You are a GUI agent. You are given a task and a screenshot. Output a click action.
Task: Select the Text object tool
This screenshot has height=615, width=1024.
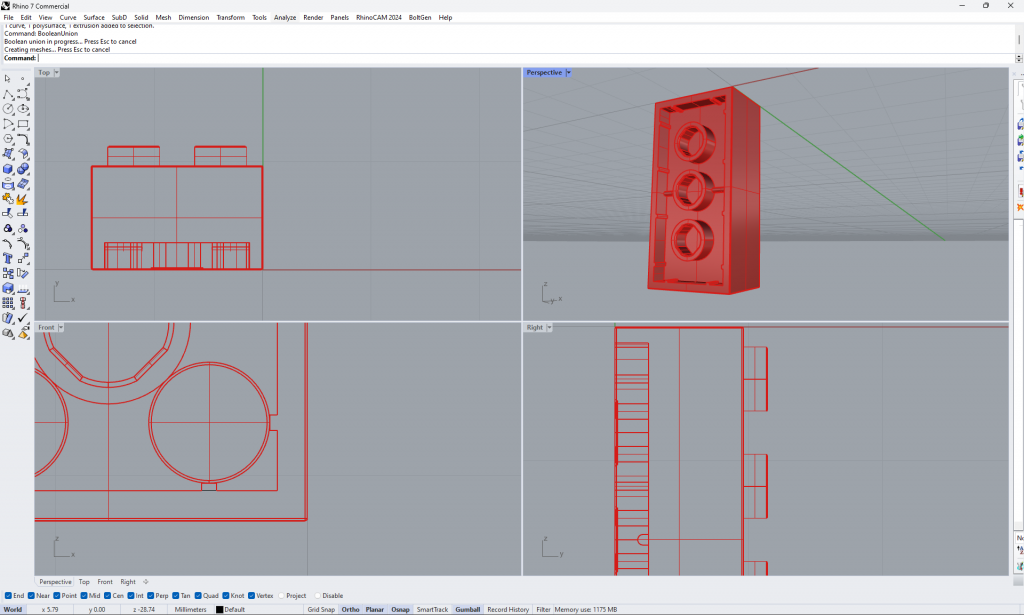pyautogui.click(x=8, y=258)
